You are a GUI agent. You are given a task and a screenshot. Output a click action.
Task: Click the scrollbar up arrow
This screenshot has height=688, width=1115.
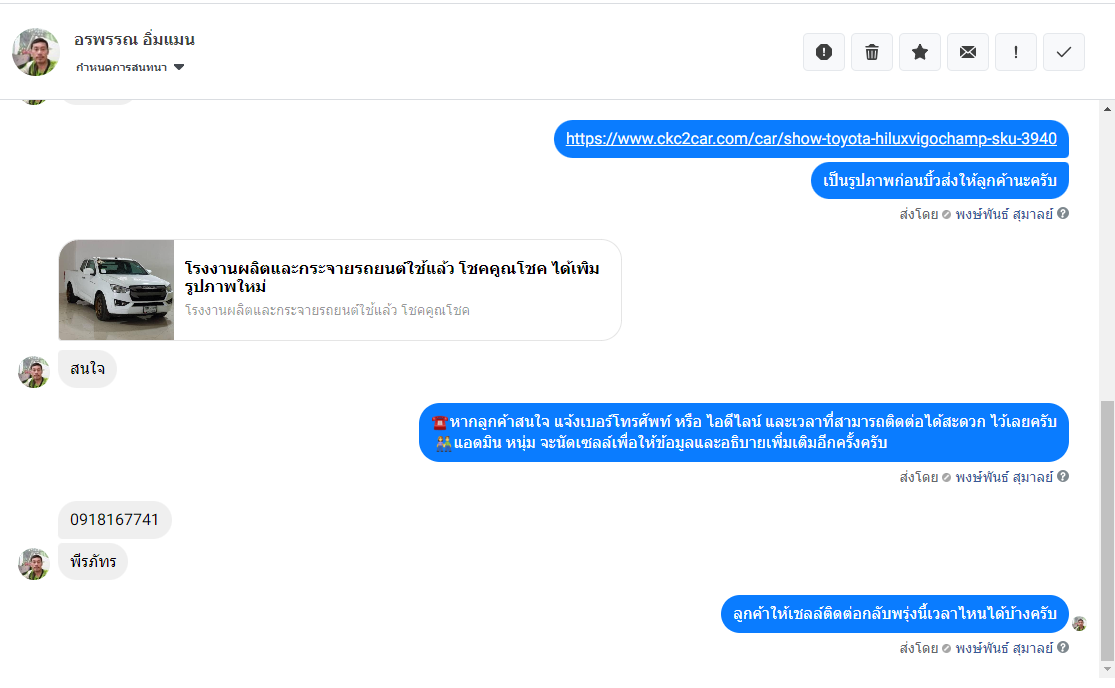[x=1107, y=109]
